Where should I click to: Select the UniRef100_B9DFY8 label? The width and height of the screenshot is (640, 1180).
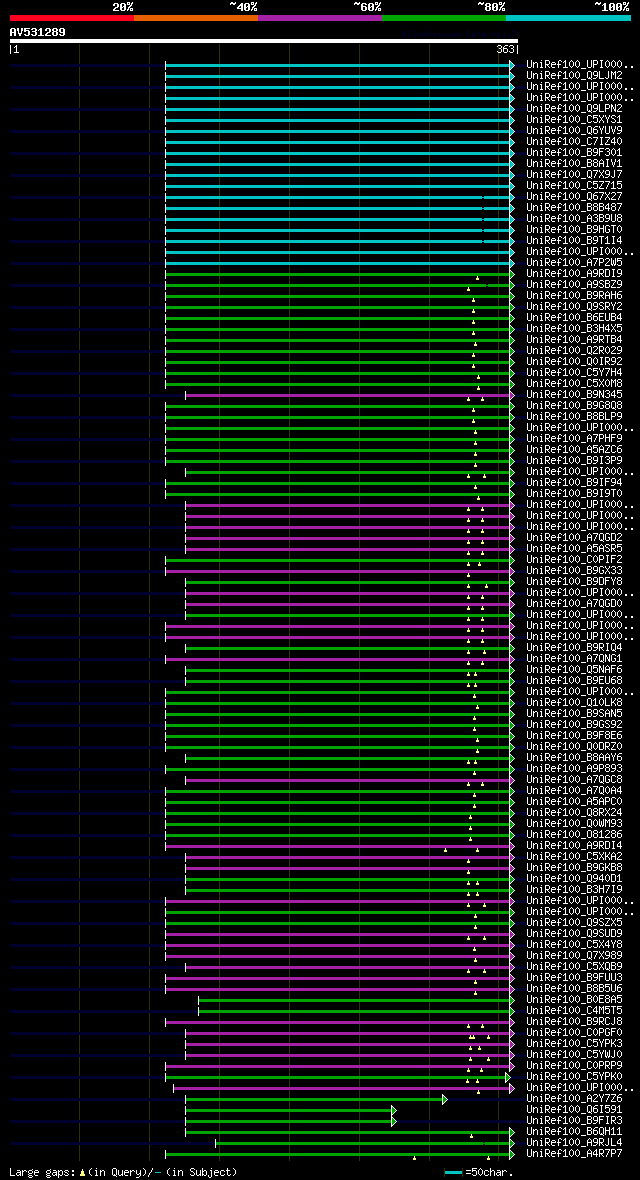click(574, 582)
